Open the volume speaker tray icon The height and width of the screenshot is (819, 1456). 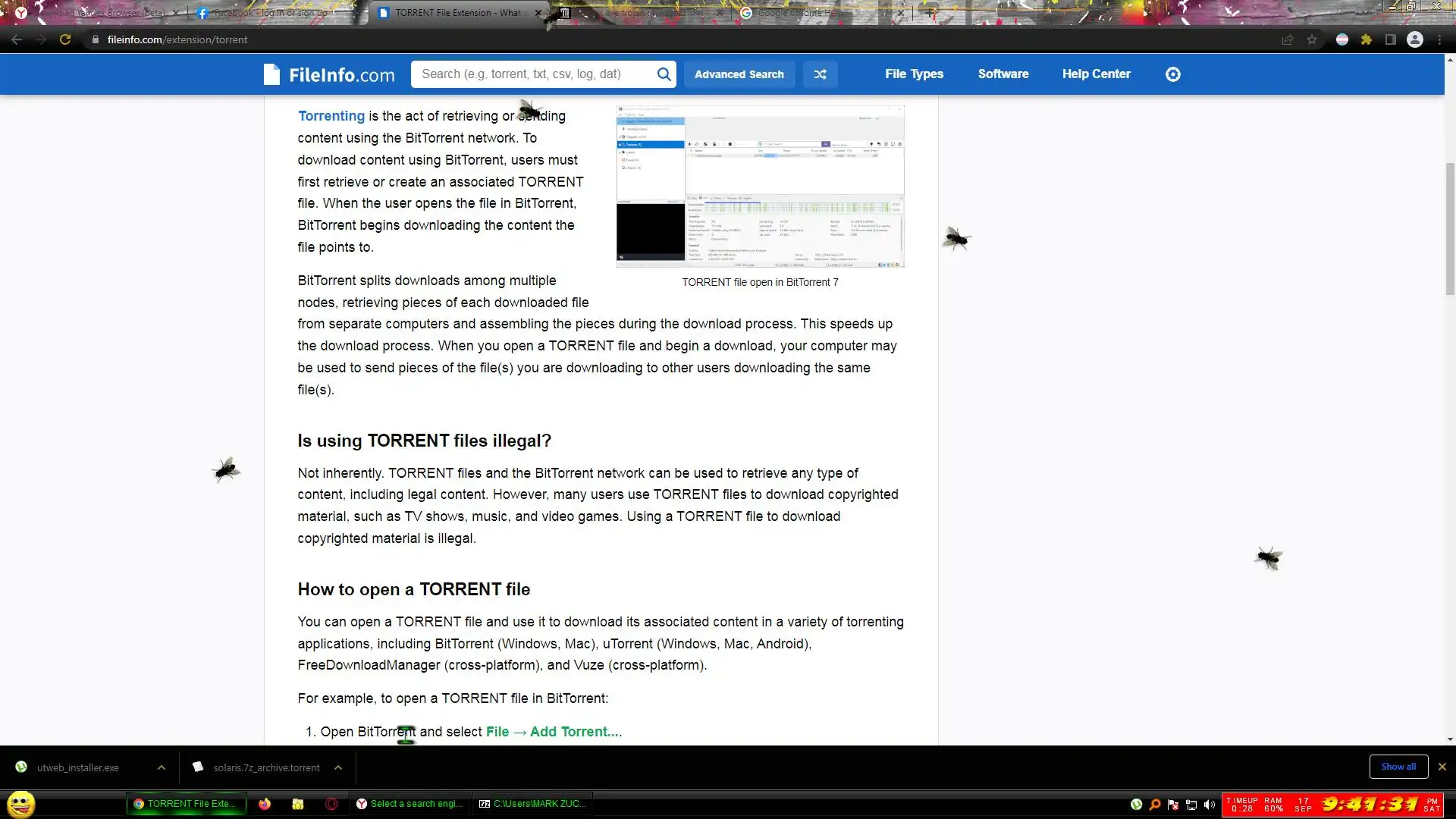tap(1210, 805)
